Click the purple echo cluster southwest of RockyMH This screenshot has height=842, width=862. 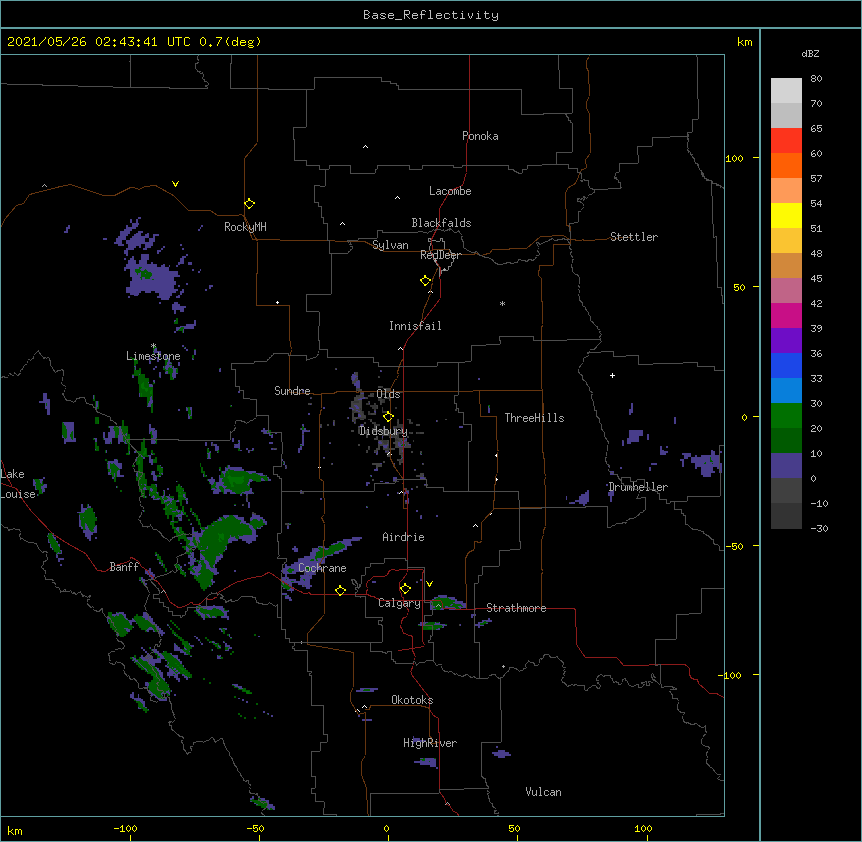pos(152,278)
